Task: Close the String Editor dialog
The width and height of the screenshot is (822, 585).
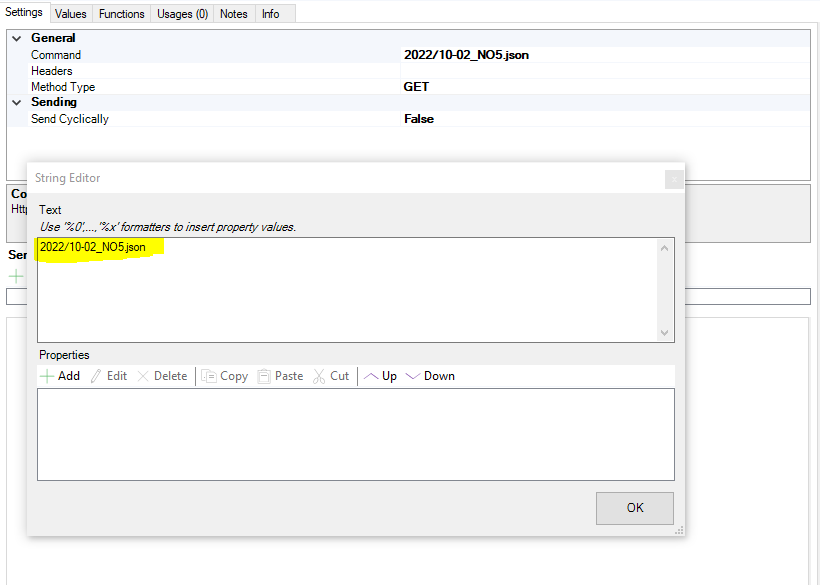Action: (674, 179)
